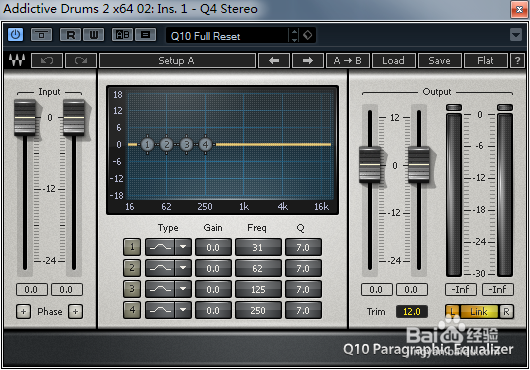
Task: Click the left Input fader handle
Action: point(25,118)
